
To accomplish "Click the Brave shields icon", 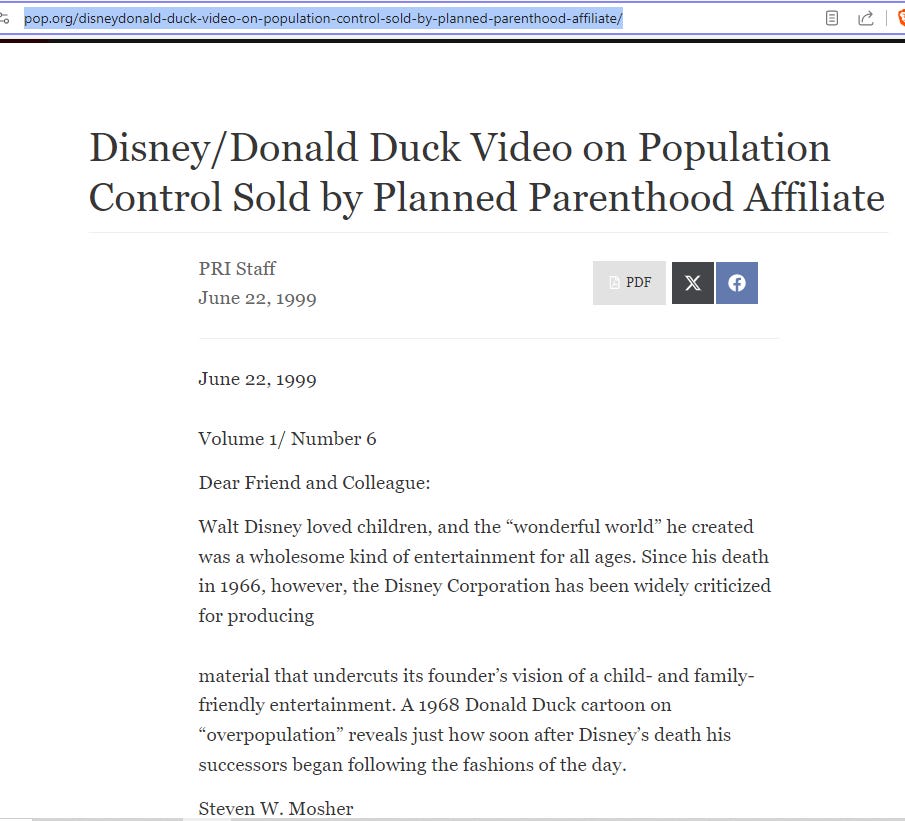I will tap(901, 18).
